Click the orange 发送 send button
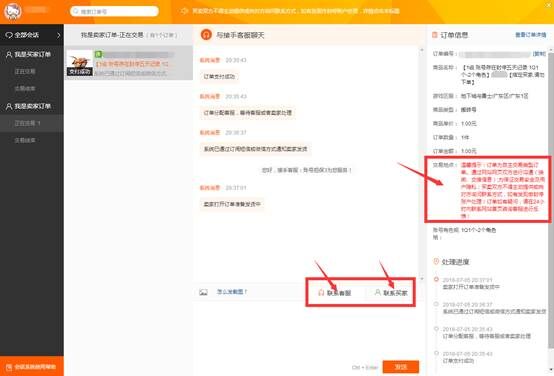Screen dimensions: 554x376 click(401, 367)
